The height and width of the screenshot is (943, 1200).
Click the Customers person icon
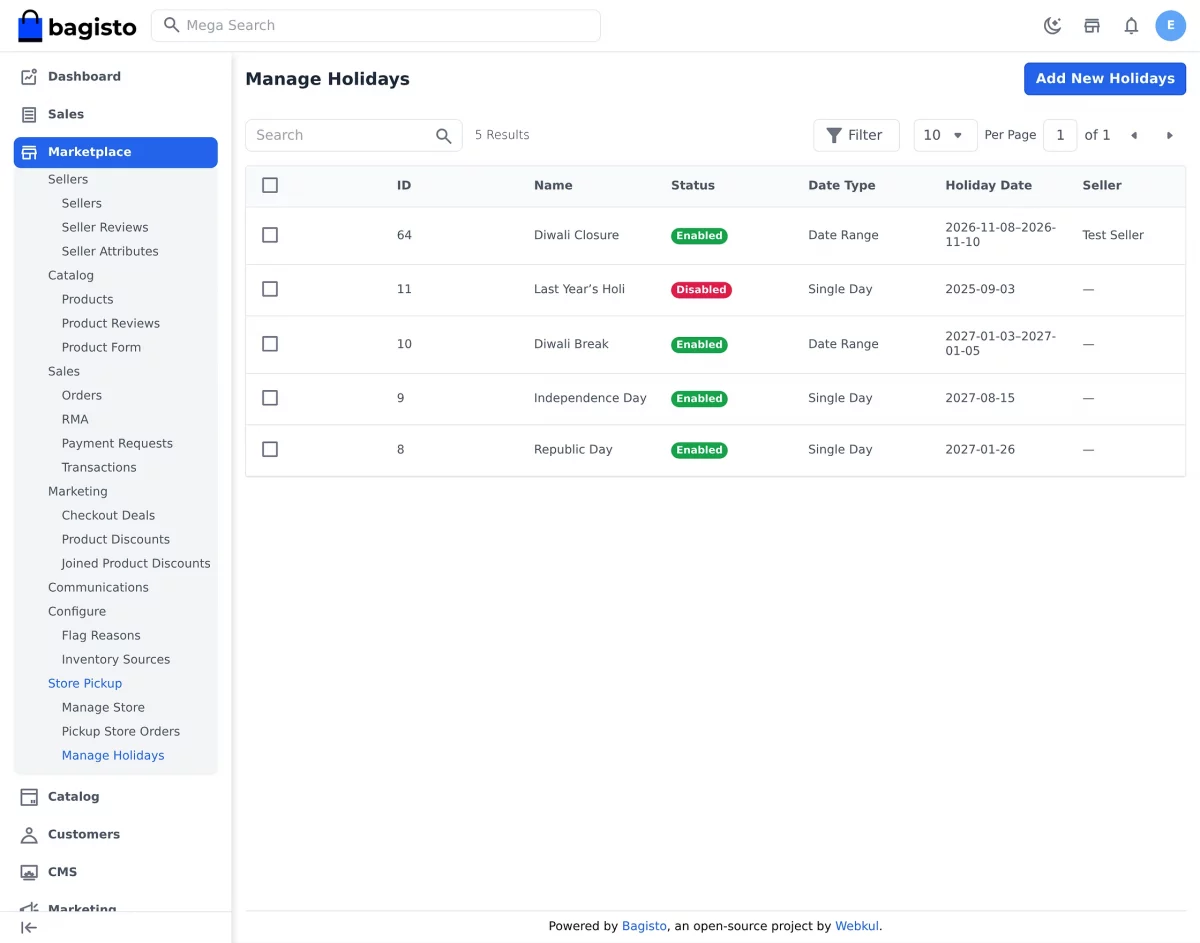(x=29, y=834)
